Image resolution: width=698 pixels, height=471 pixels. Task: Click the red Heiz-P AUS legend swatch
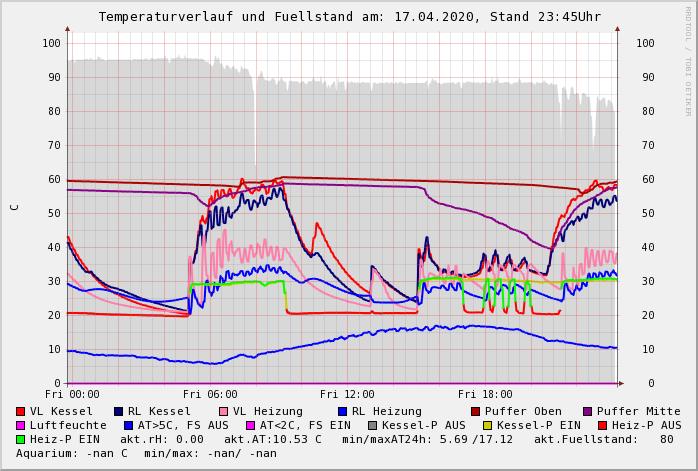pyautogui.click(x=602, y=425)
